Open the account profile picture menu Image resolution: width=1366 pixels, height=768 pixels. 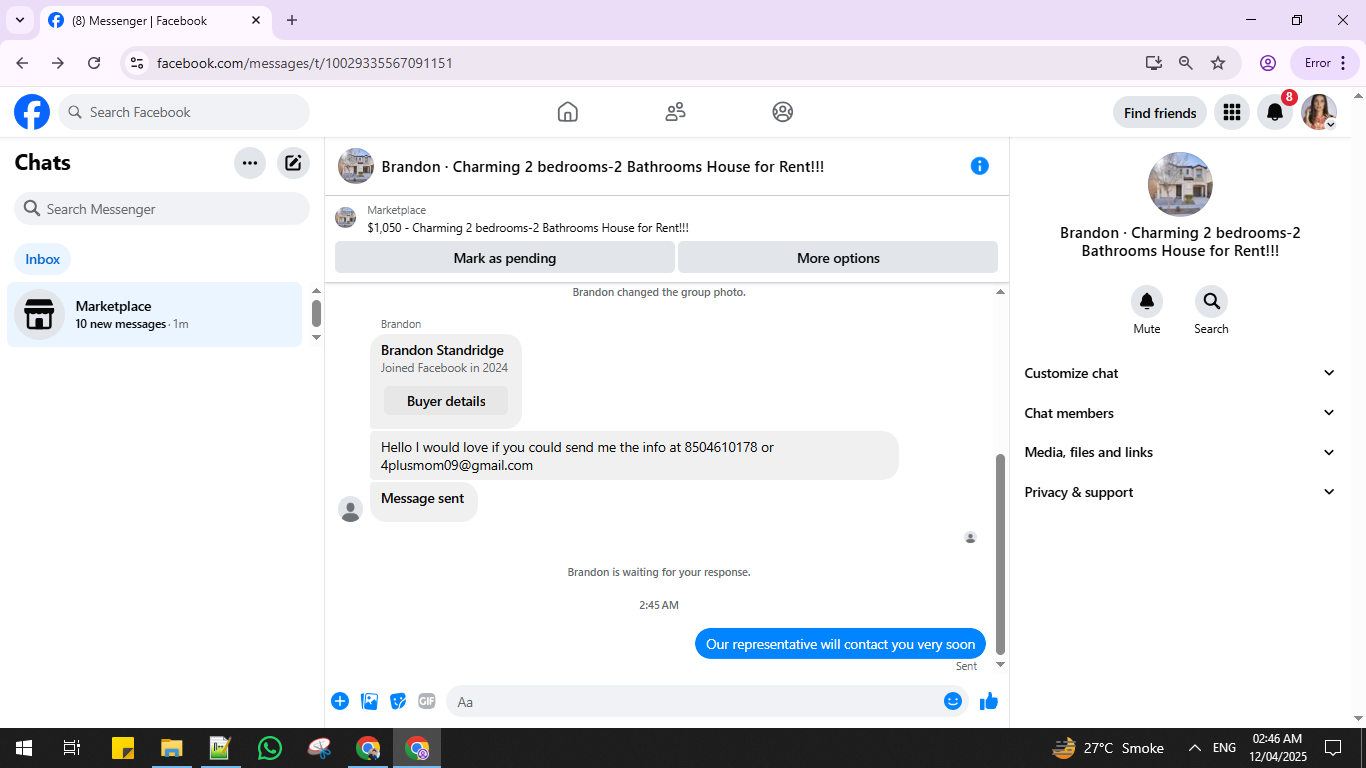click(x=1319, y=112)
